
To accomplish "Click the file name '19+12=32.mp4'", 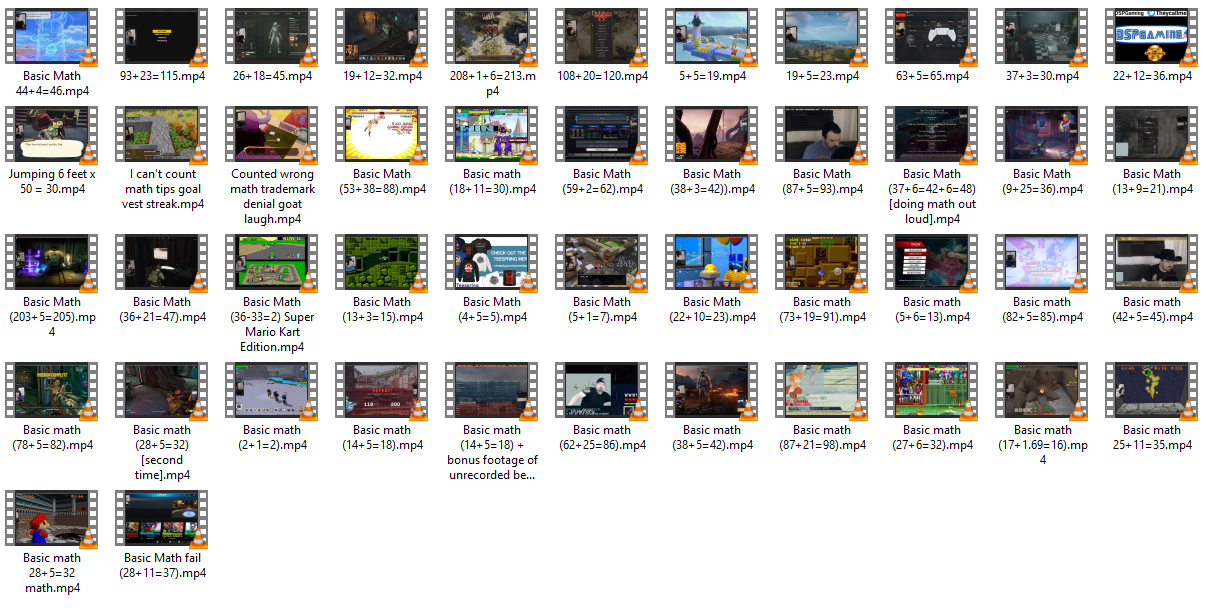I will pyautogui.click(x=382, y=76).
